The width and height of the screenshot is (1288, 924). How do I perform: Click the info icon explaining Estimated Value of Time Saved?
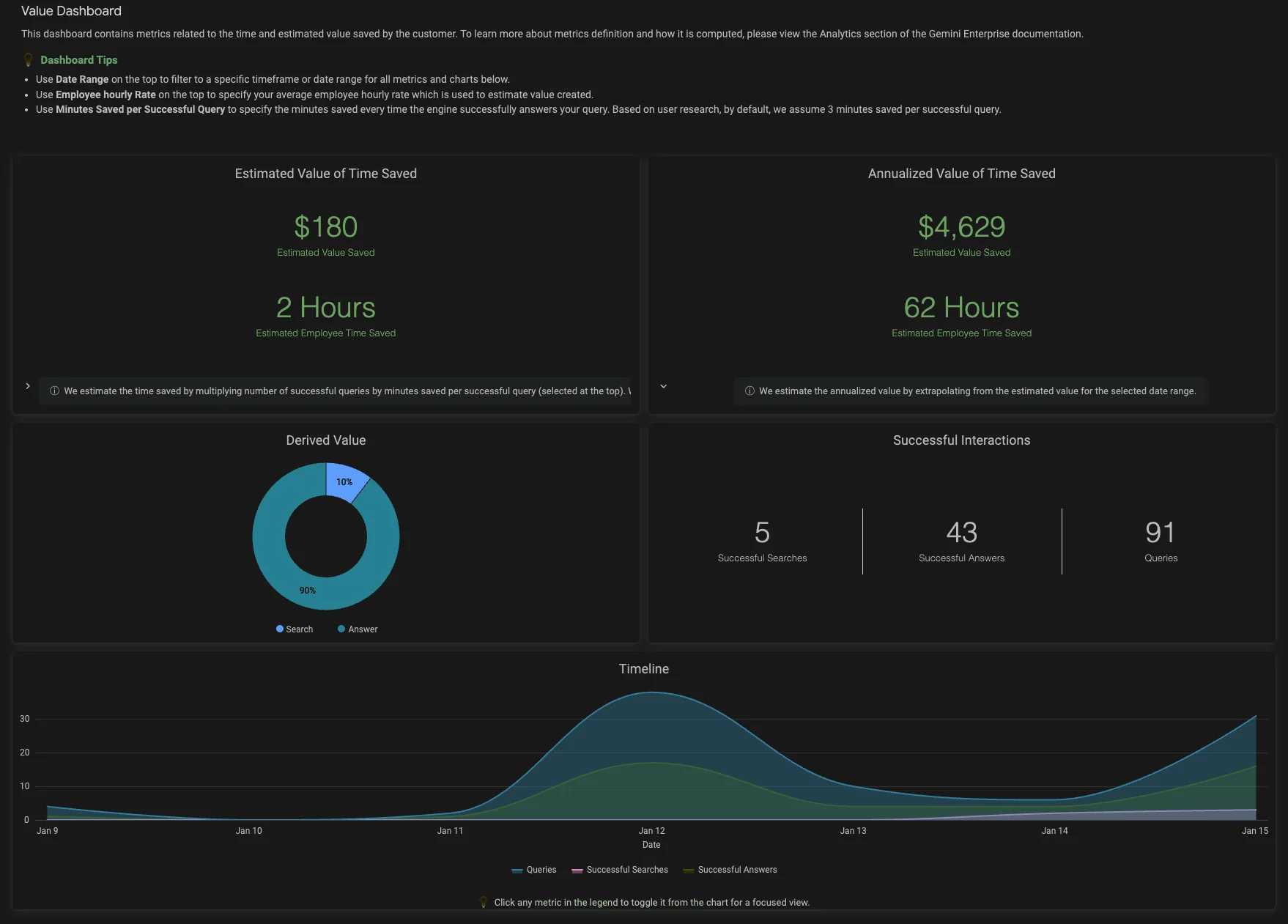55,391
